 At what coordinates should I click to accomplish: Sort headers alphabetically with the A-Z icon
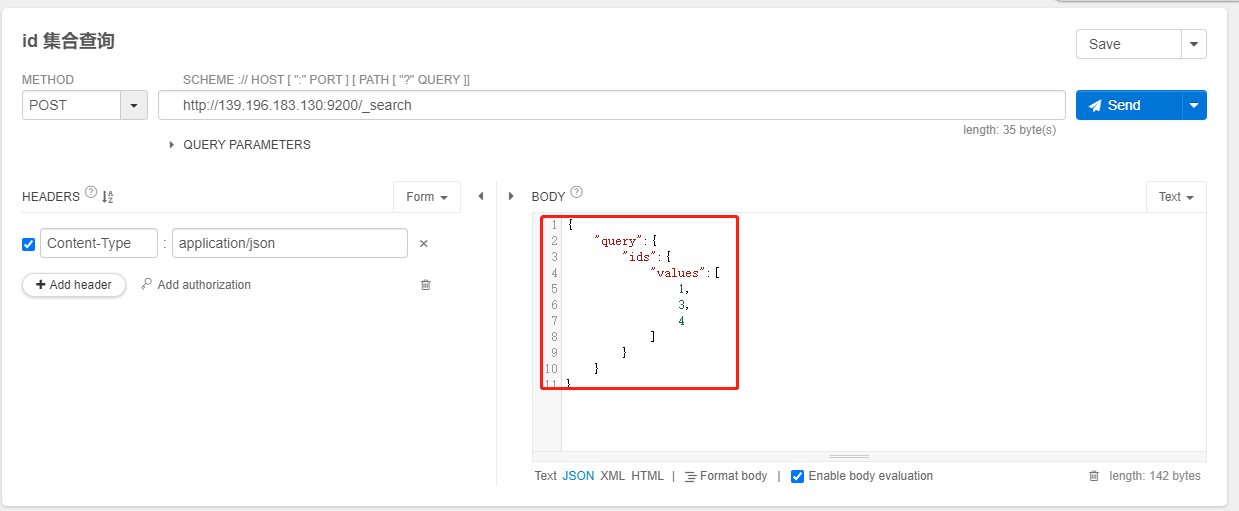(x=108, y=197)
